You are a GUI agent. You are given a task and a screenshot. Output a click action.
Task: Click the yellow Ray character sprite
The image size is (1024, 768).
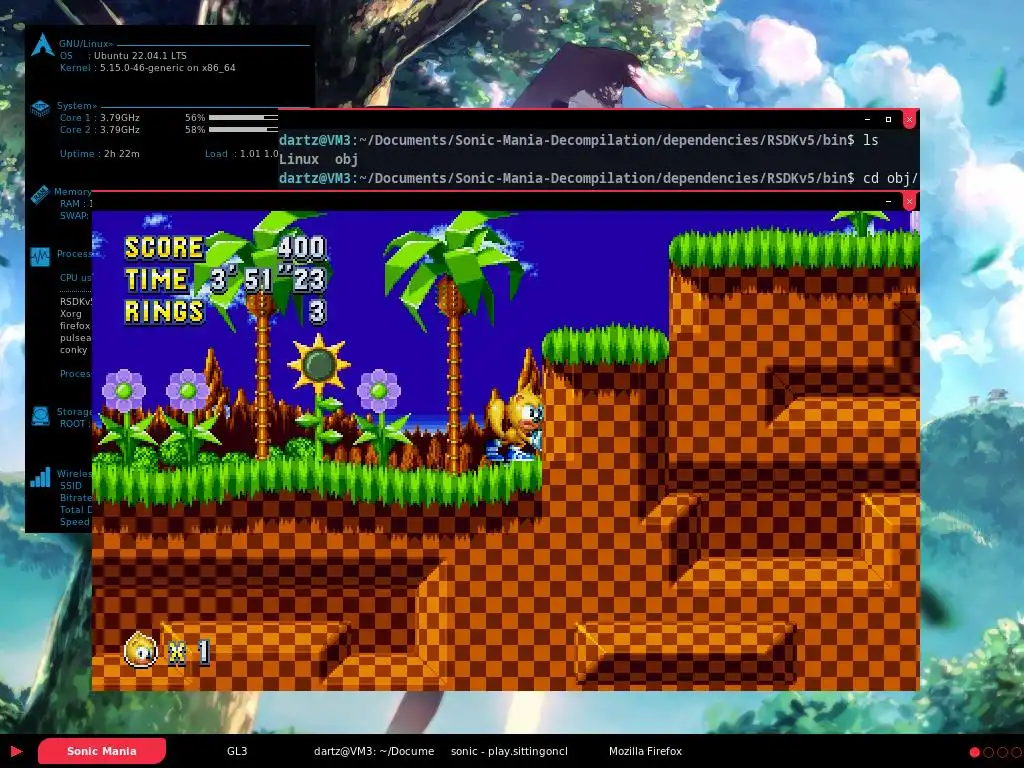coord(515,426)
